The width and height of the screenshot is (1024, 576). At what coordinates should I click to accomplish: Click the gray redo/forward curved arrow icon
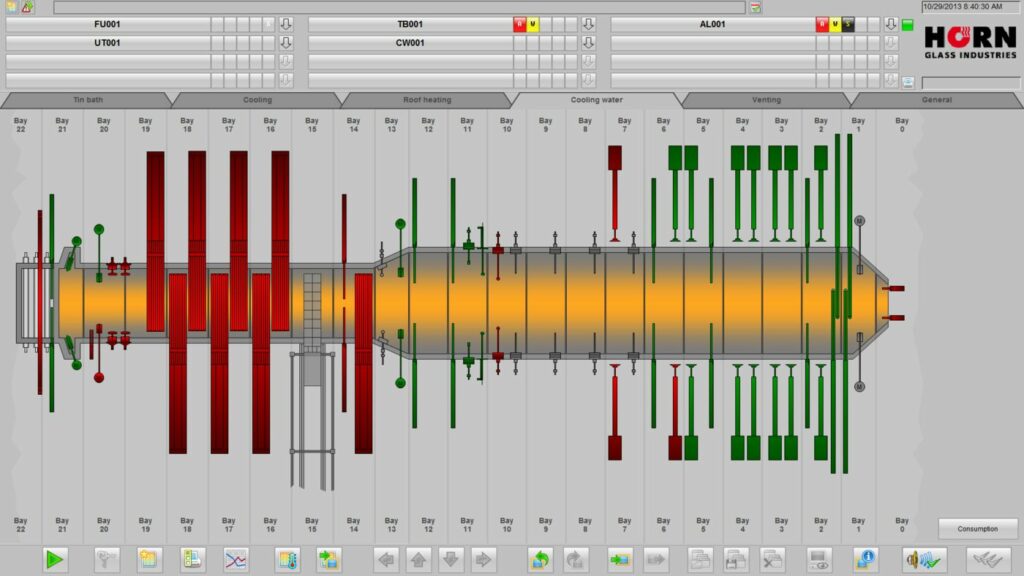point(575,560)
